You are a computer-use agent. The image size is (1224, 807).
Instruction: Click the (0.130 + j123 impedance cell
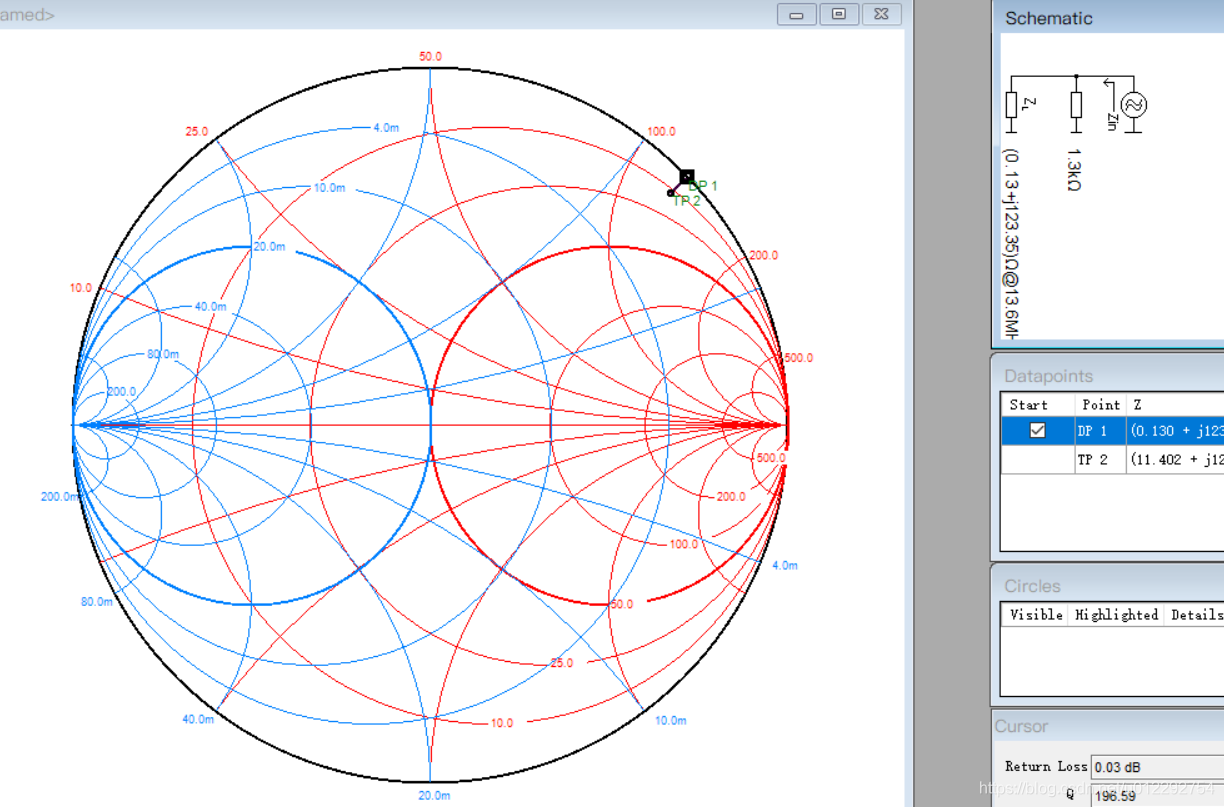(x=1175, y=431)
